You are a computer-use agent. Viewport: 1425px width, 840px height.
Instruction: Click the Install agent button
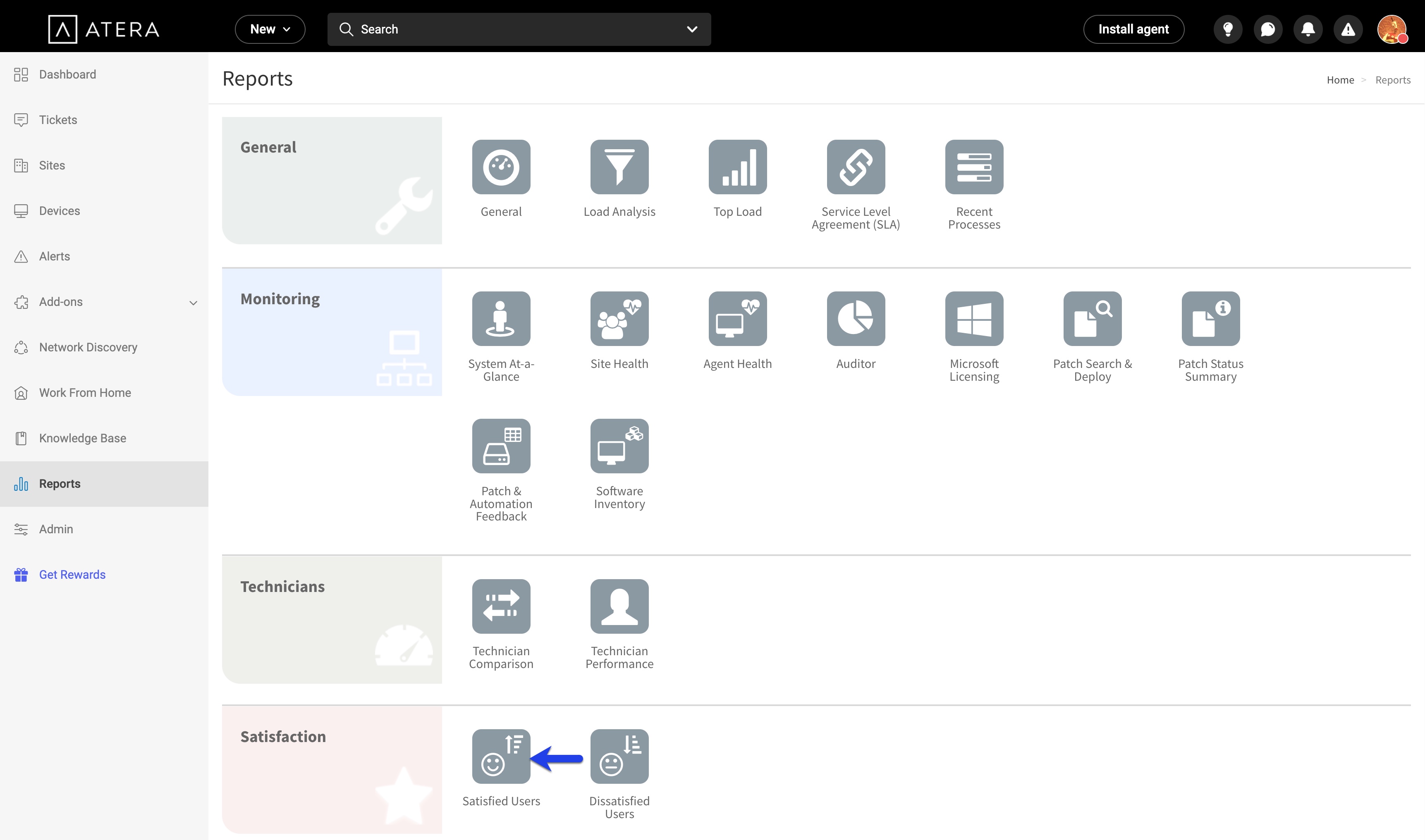(x=1133, y=29)
